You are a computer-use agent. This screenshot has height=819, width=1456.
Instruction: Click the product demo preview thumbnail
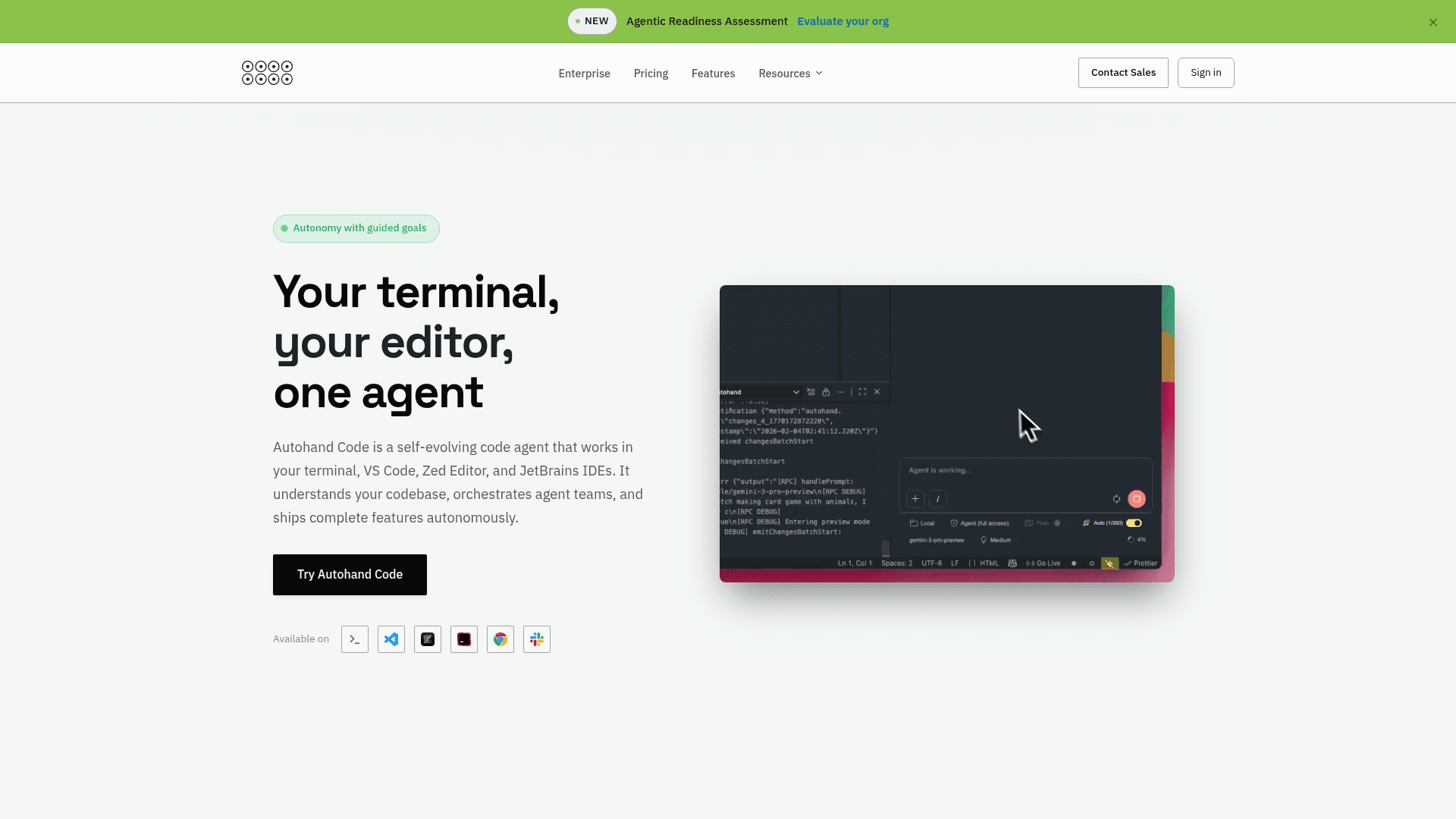(946, 434)
